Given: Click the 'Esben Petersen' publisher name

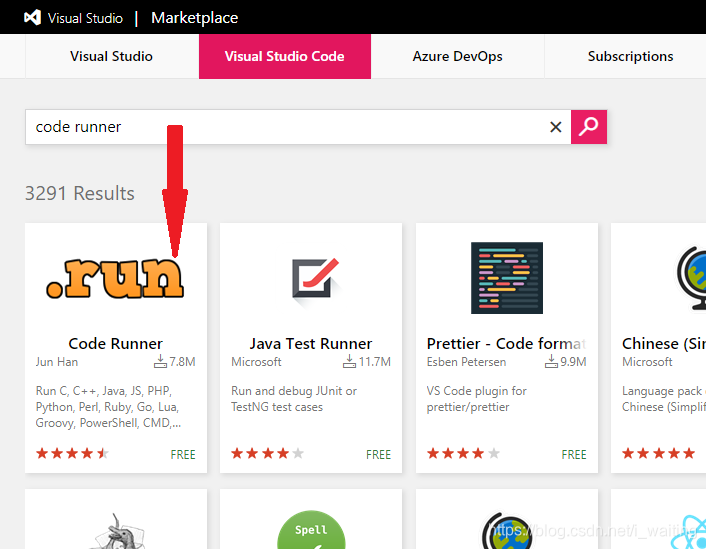Looking at the screenshot, I should (466, 362).
